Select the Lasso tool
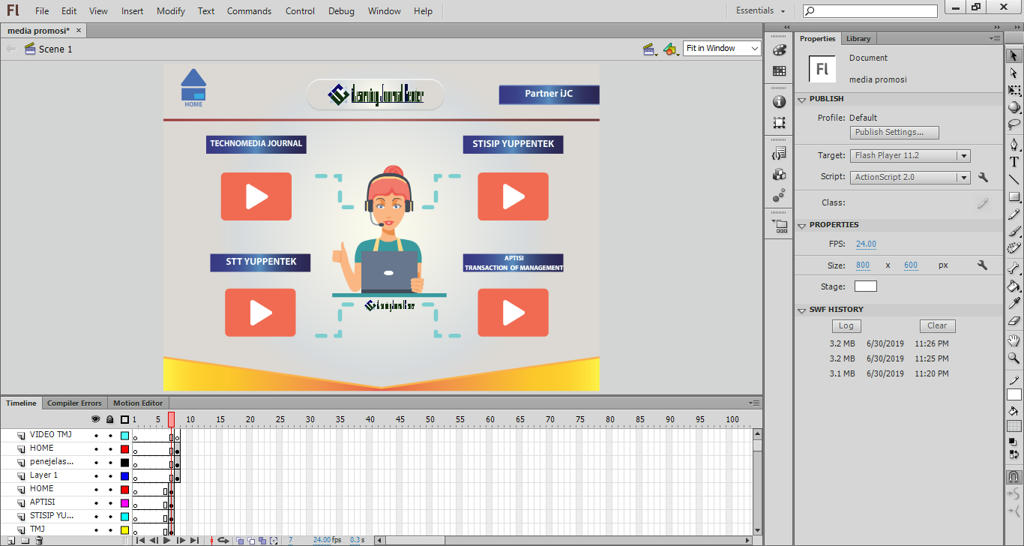The height and width of the screenshot is (546, 1024). (1014, 125)
